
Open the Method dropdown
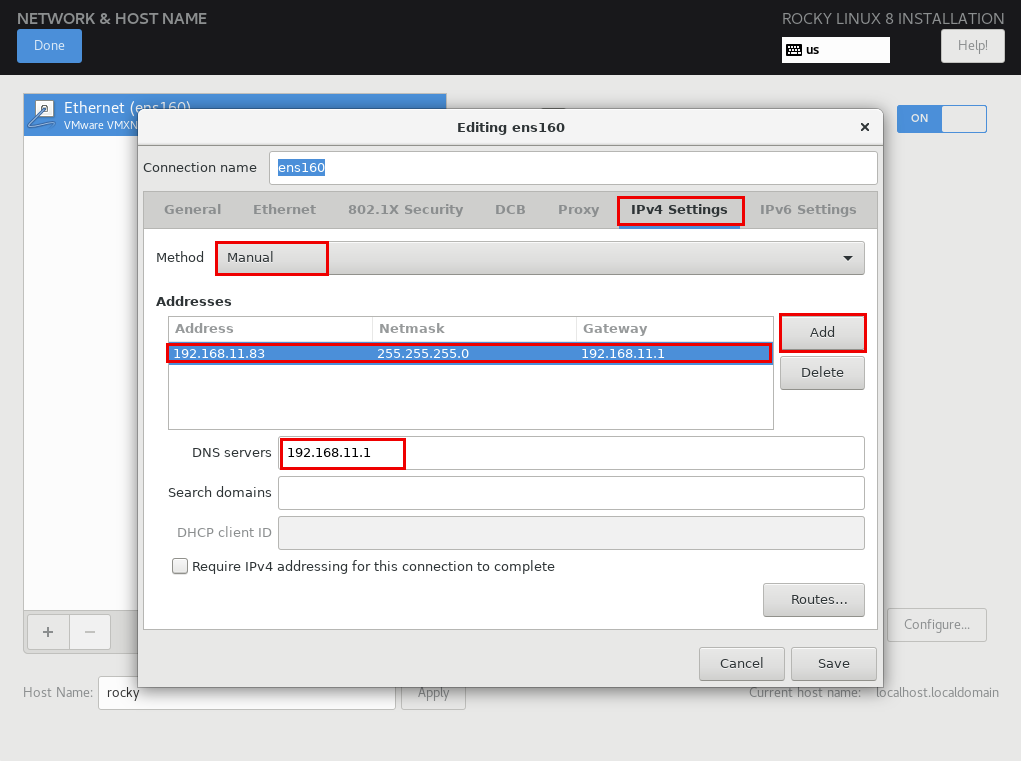tap(540, 258)
